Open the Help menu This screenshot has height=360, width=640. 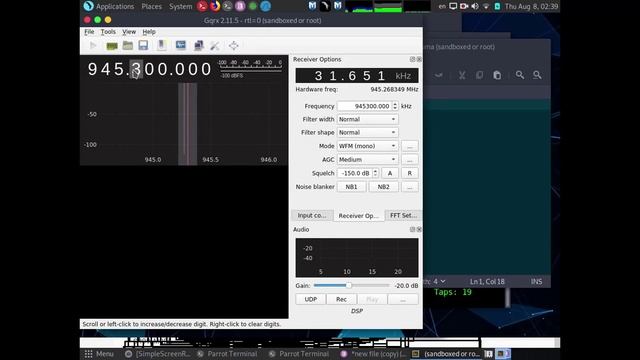click(149, 32)
